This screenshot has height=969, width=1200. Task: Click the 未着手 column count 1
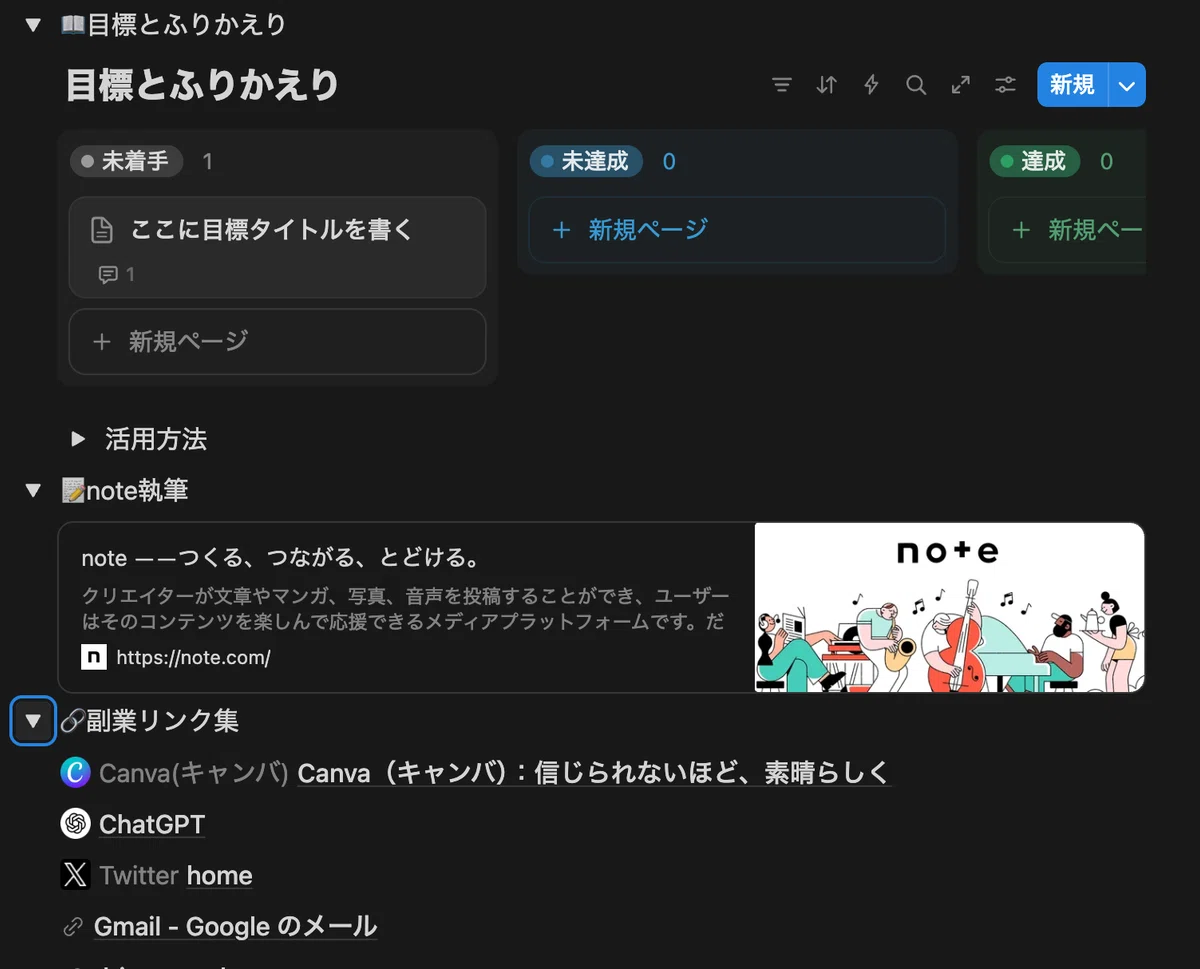(x=207, y=161)
